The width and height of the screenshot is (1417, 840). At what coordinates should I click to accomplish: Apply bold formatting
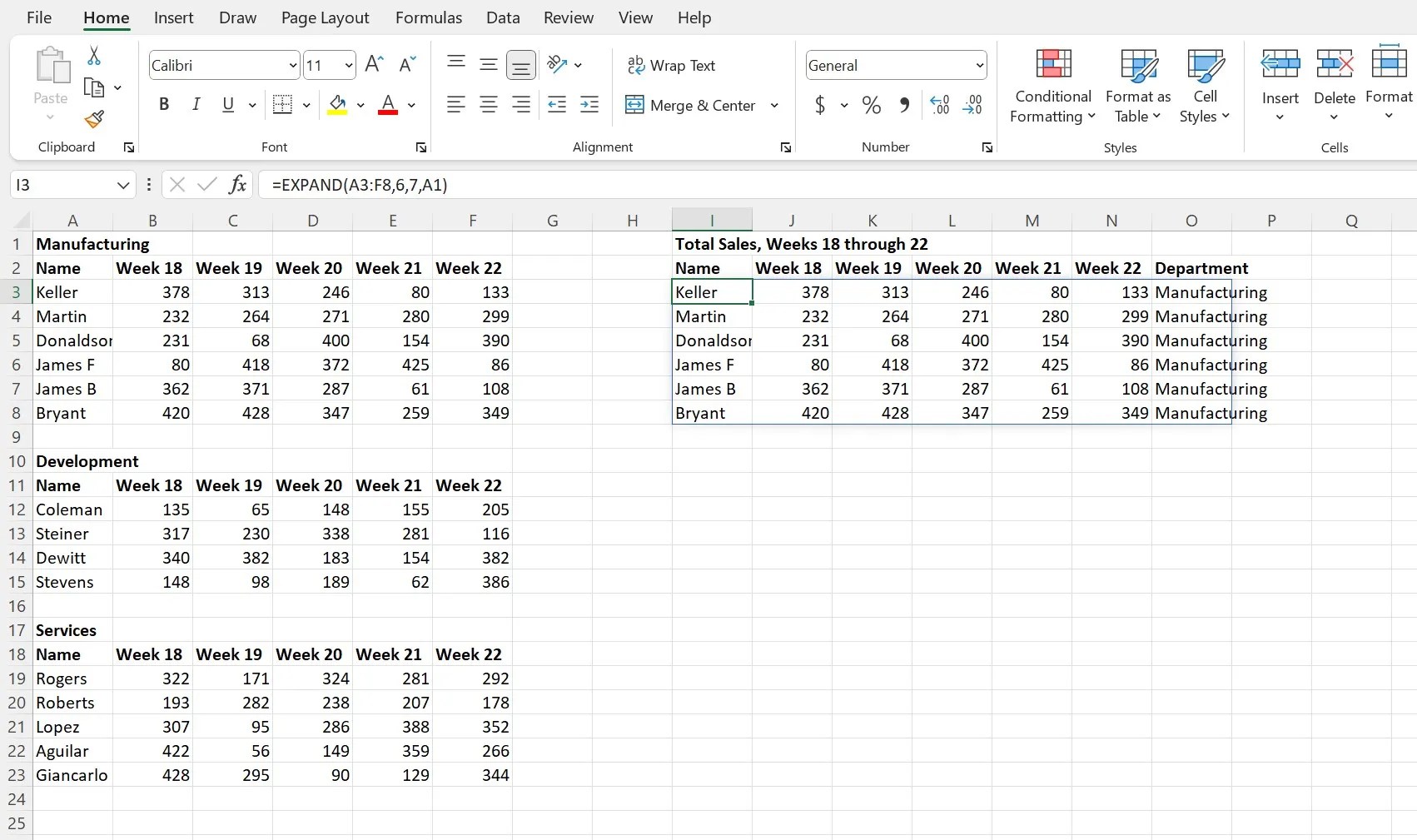click(163, 104)
